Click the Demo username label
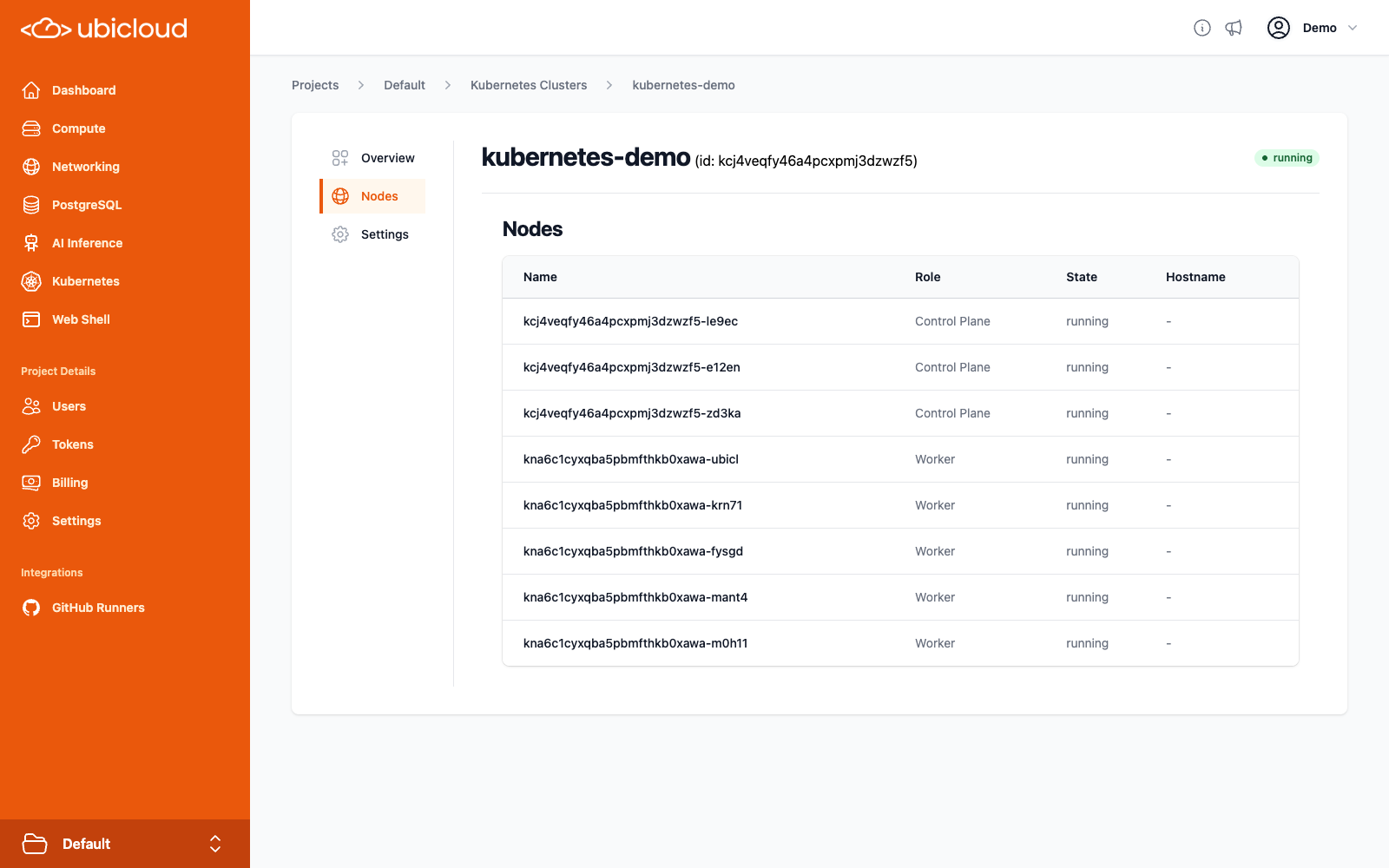The height and width of the screenshot is (868, 1389). pos(1320,28)
